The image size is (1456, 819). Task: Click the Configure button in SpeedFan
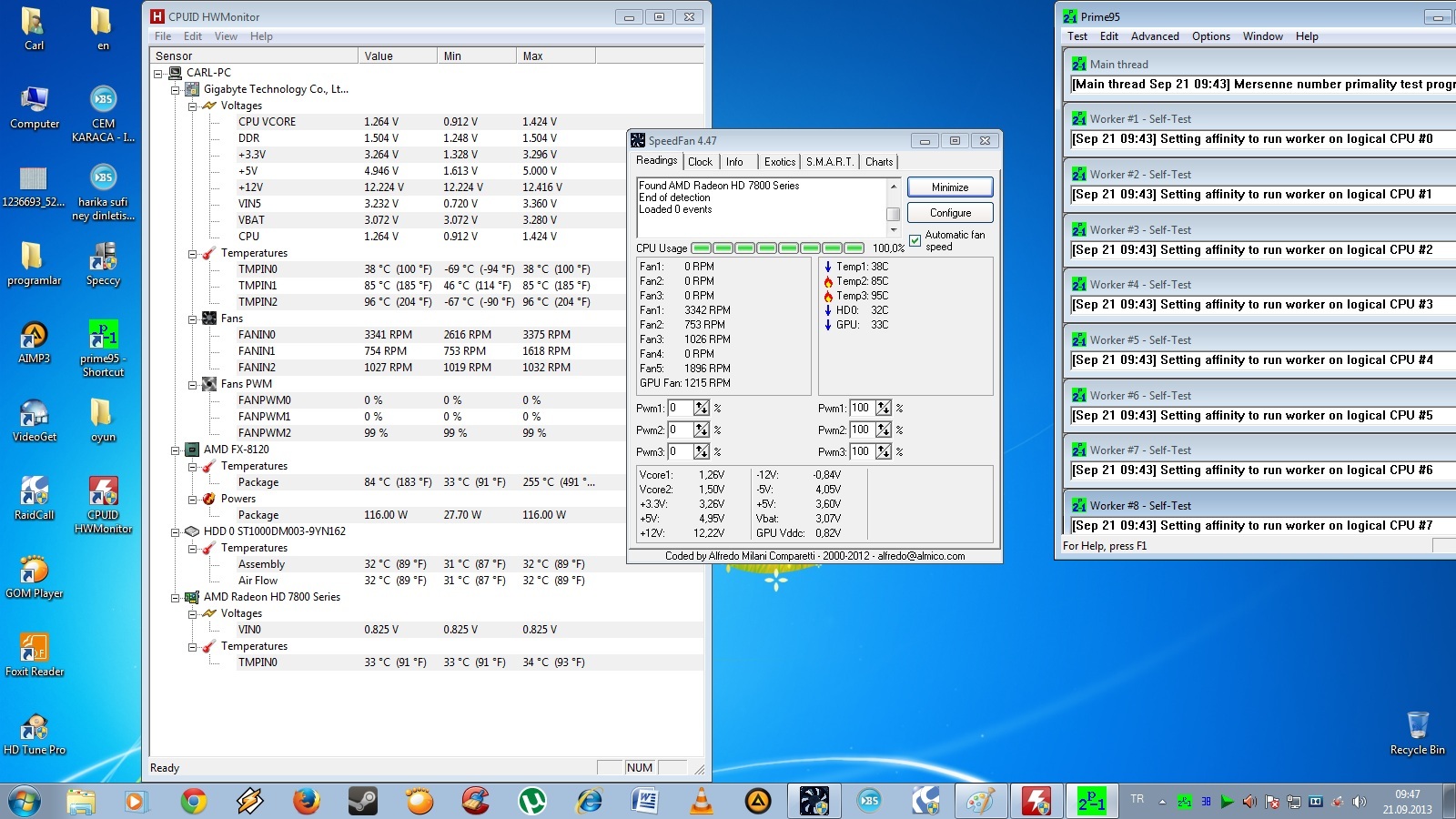coord(950,213)
